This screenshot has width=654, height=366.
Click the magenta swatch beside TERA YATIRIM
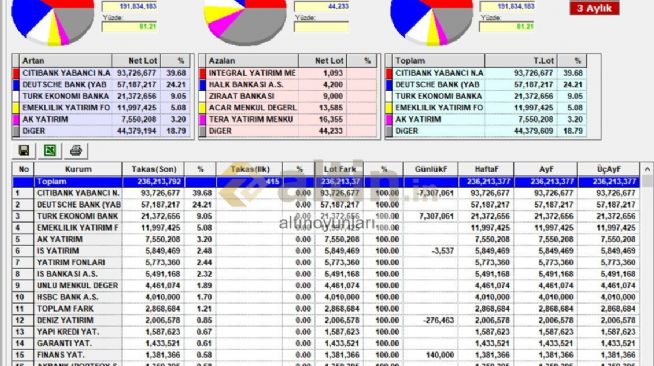click(202, 120)
